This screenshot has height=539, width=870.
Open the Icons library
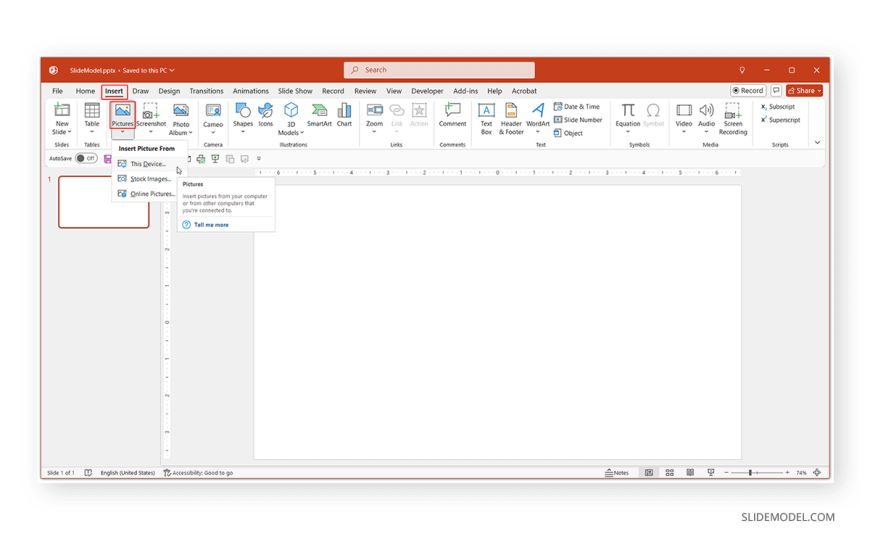pos(266,114)
